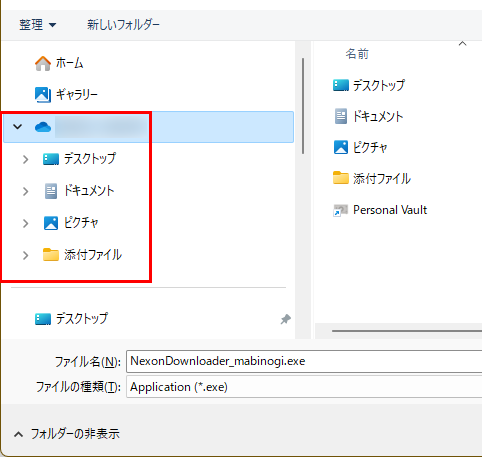Viewport: 482px width, 457px height.
Task: Select ピクチャ in the navigation tree
Action: (81, 223)
